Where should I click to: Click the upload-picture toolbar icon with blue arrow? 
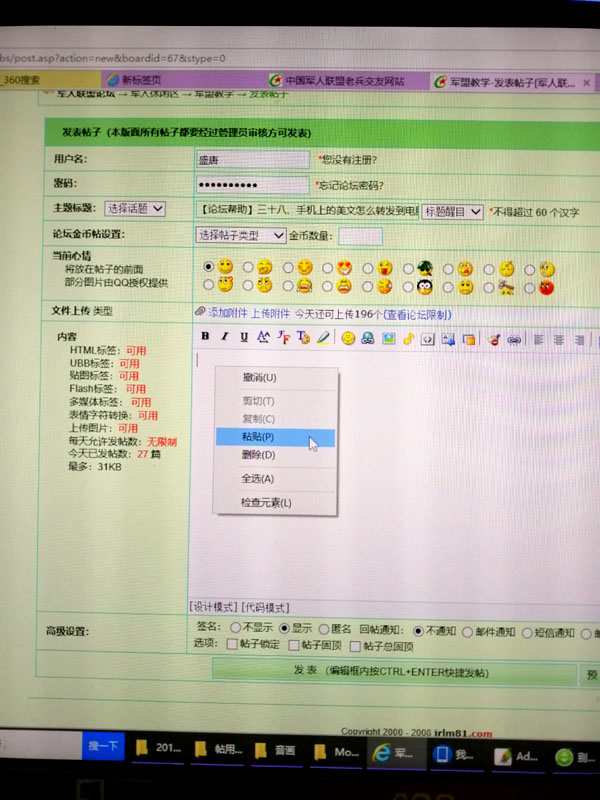(448, 339)
